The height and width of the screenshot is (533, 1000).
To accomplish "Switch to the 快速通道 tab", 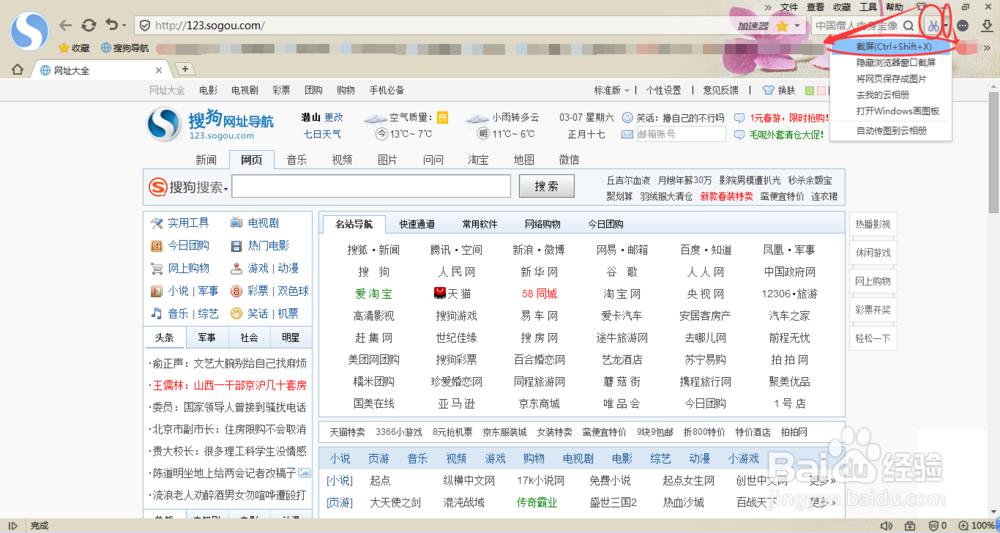I will (417, 224).
